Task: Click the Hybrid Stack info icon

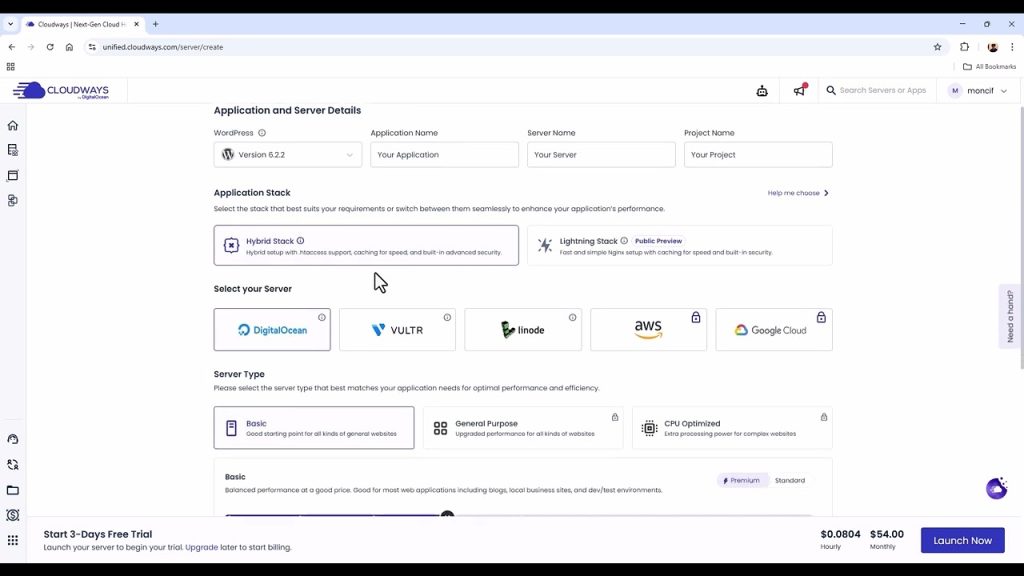Action: pyautogui.click(x=300, y=241)
